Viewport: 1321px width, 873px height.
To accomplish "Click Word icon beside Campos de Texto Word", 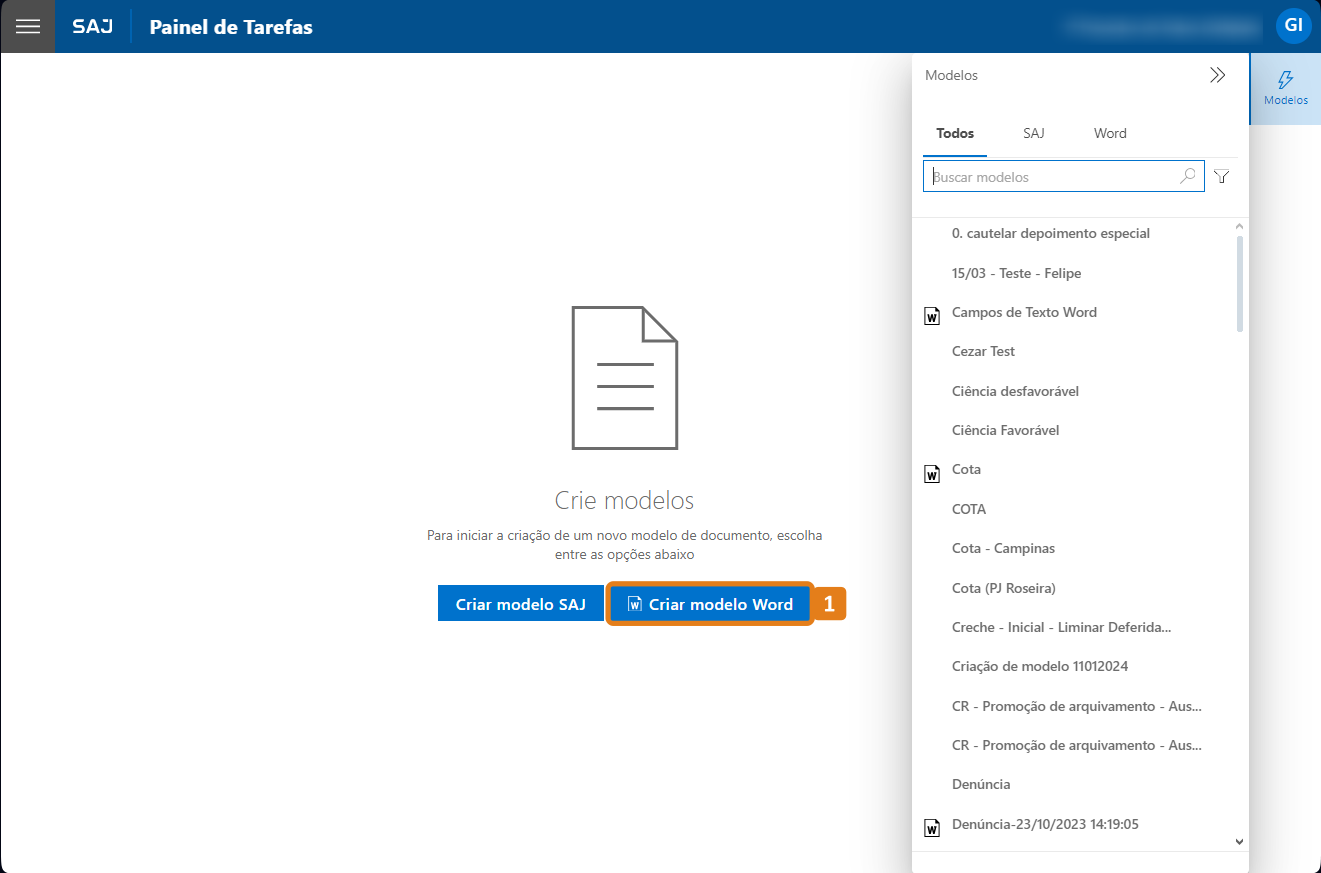I will tap(932, 317).
